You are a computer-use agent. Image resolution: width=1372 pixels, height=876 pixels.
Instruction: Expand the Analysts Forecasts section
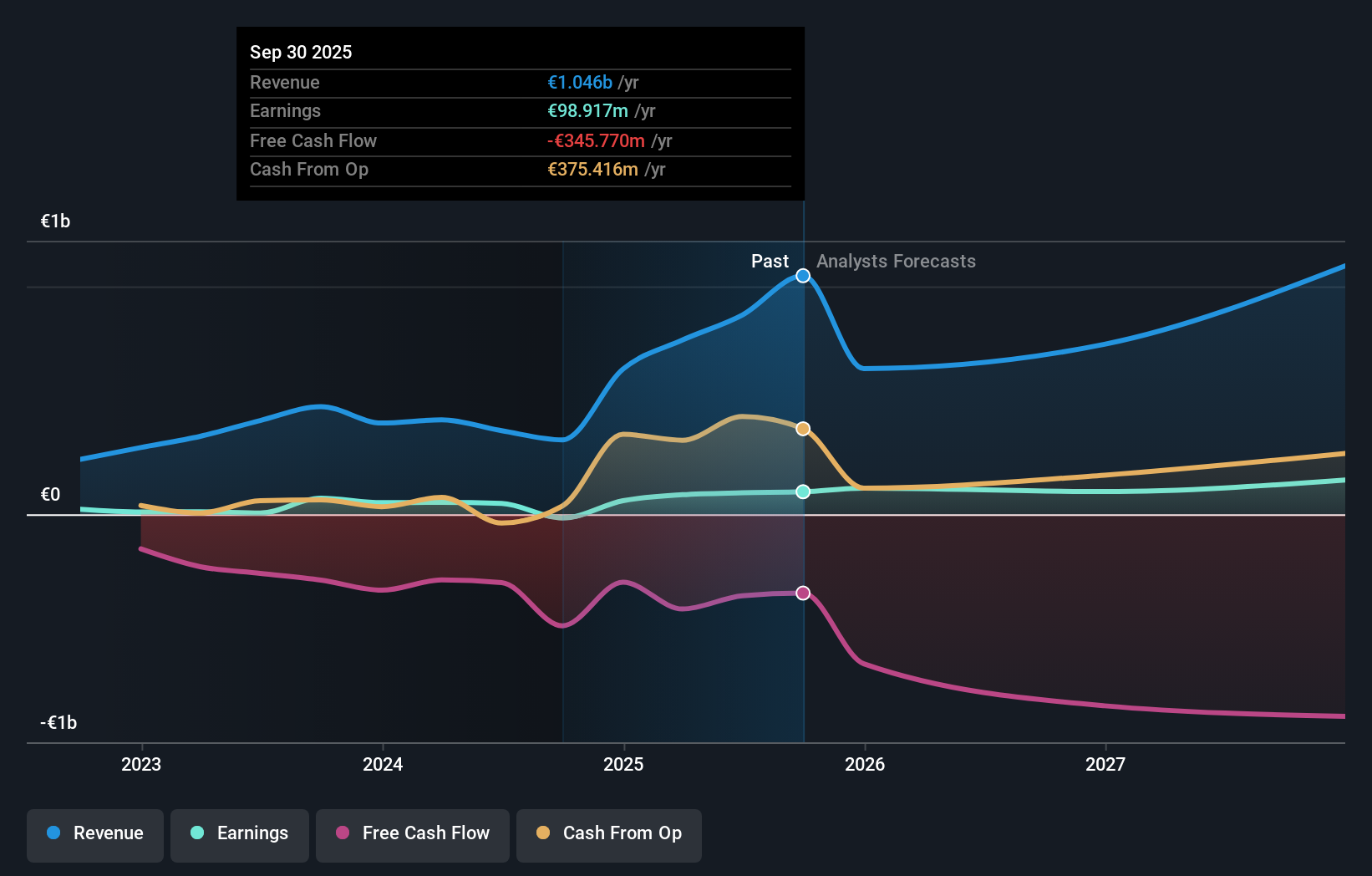897,262
